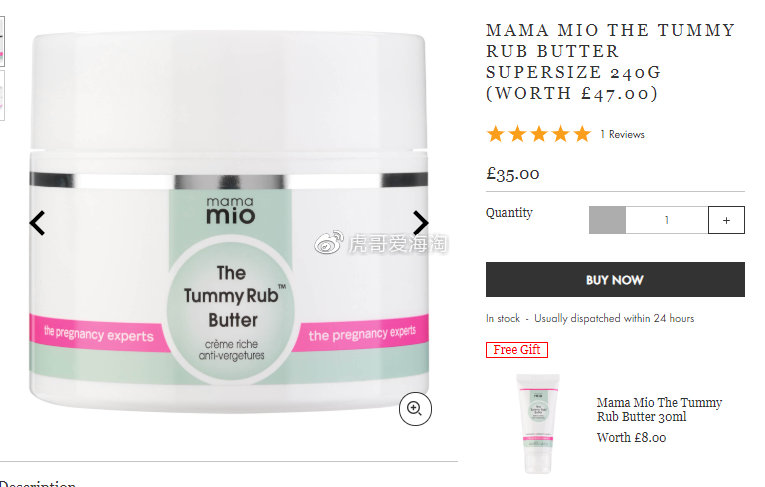Image resolution: width=765 pixels, height=487 pixels.
Task: Decrease quantity with the greyed minus button
Action: (x=607, y=220)
